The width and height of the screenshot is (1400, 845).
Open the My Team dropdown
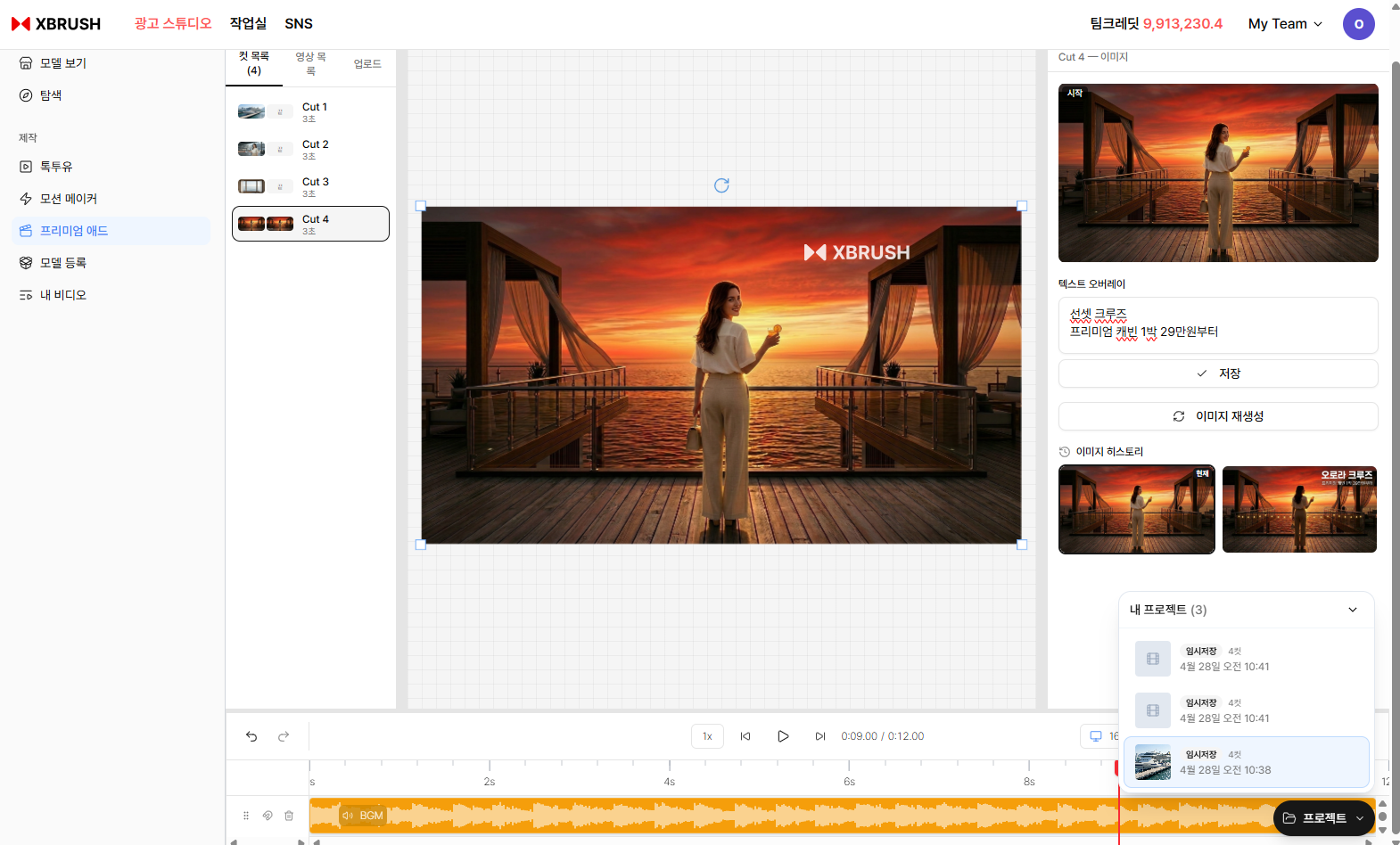pyautogui.click(x=1284, y=24)
